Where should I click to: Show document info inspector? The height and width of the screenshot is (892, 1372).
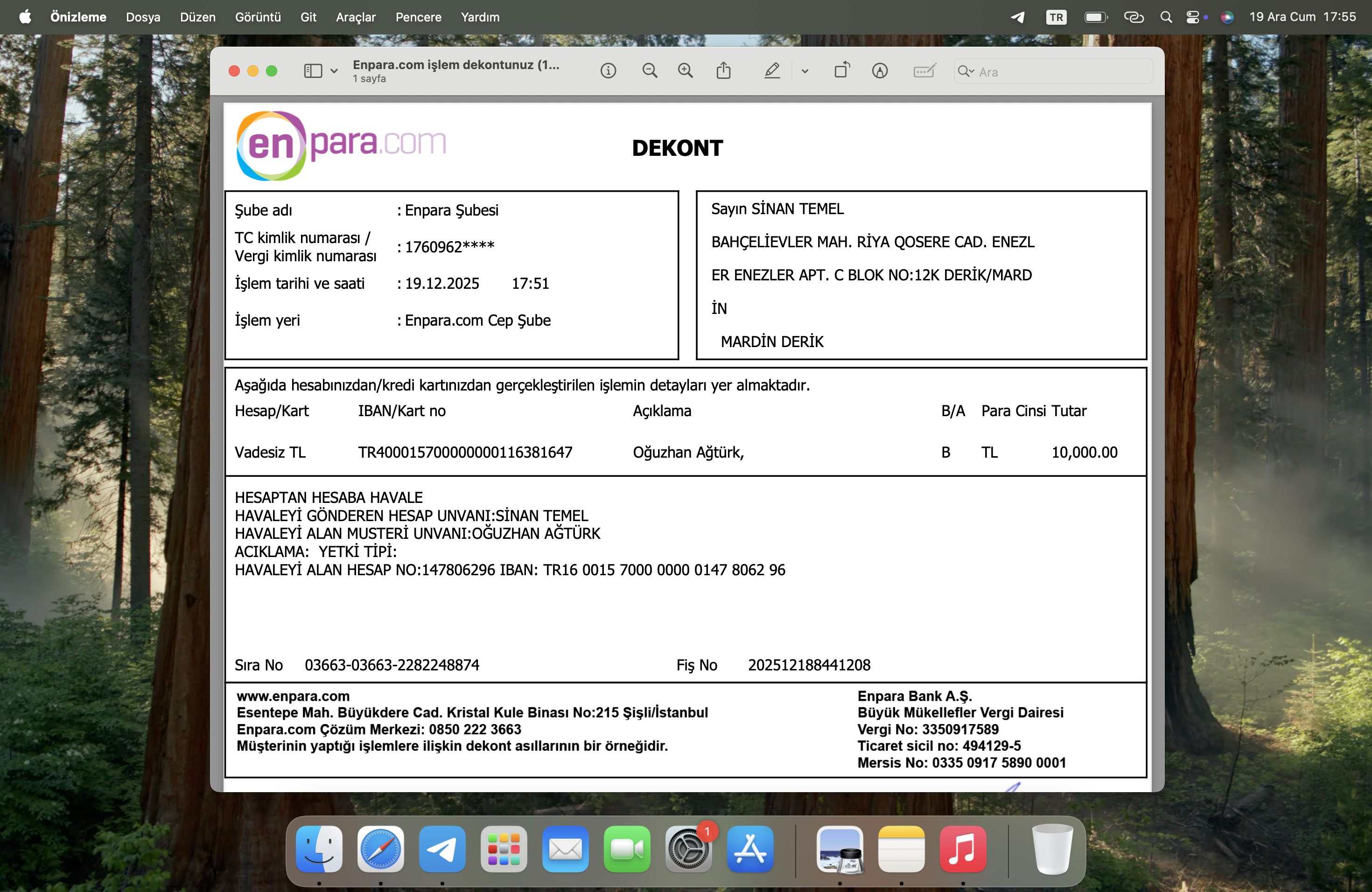tap(608, 71)
